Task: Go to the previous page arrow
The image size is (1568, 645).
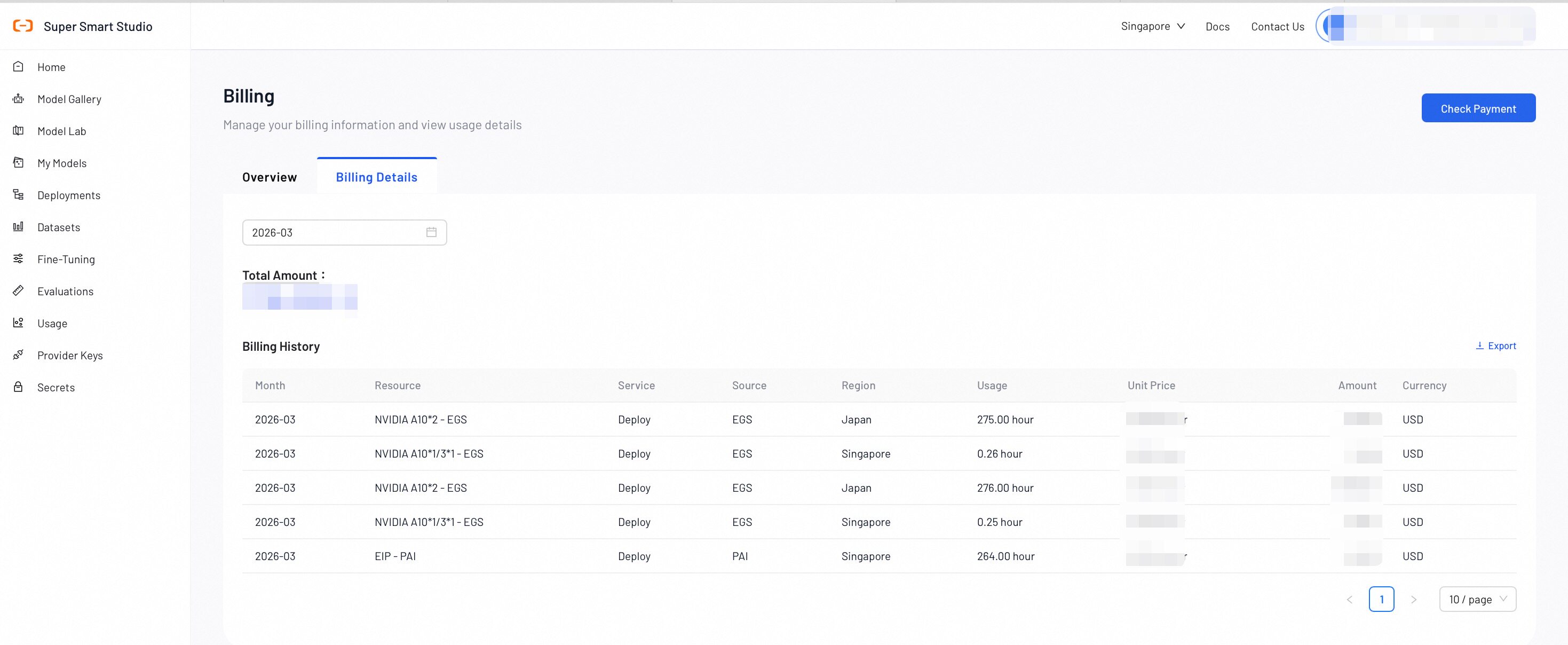Action: 1350,599
